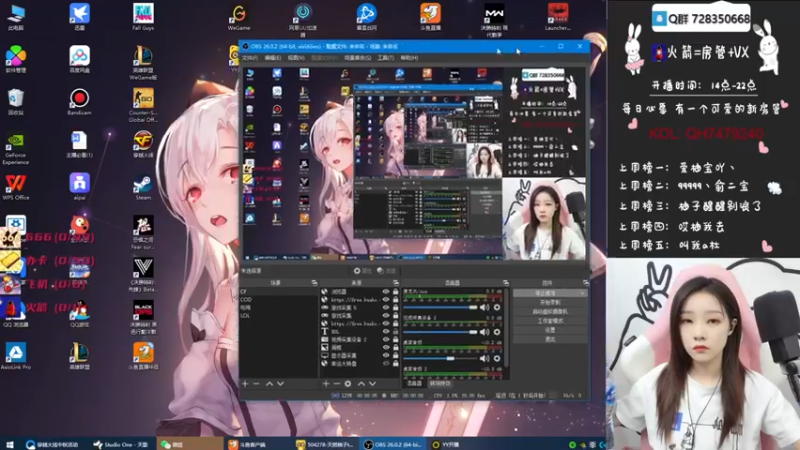The width and height of the screenshot is (800, 450).
Task: Open gear settings for 麦克风/Aux track
Action: [497, 307]
